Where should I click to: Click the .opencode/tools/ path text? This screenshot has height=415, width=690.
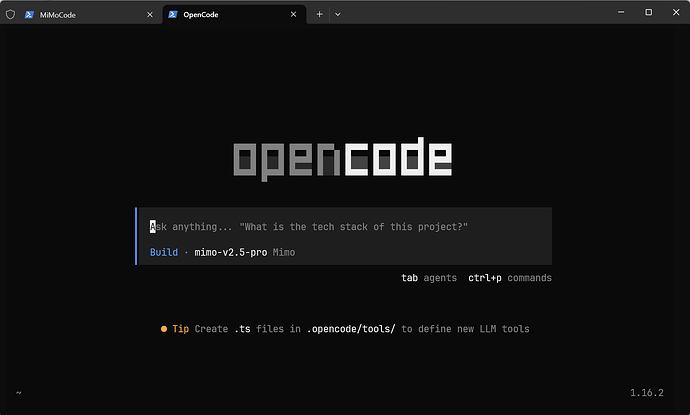(x=351, y=329)
